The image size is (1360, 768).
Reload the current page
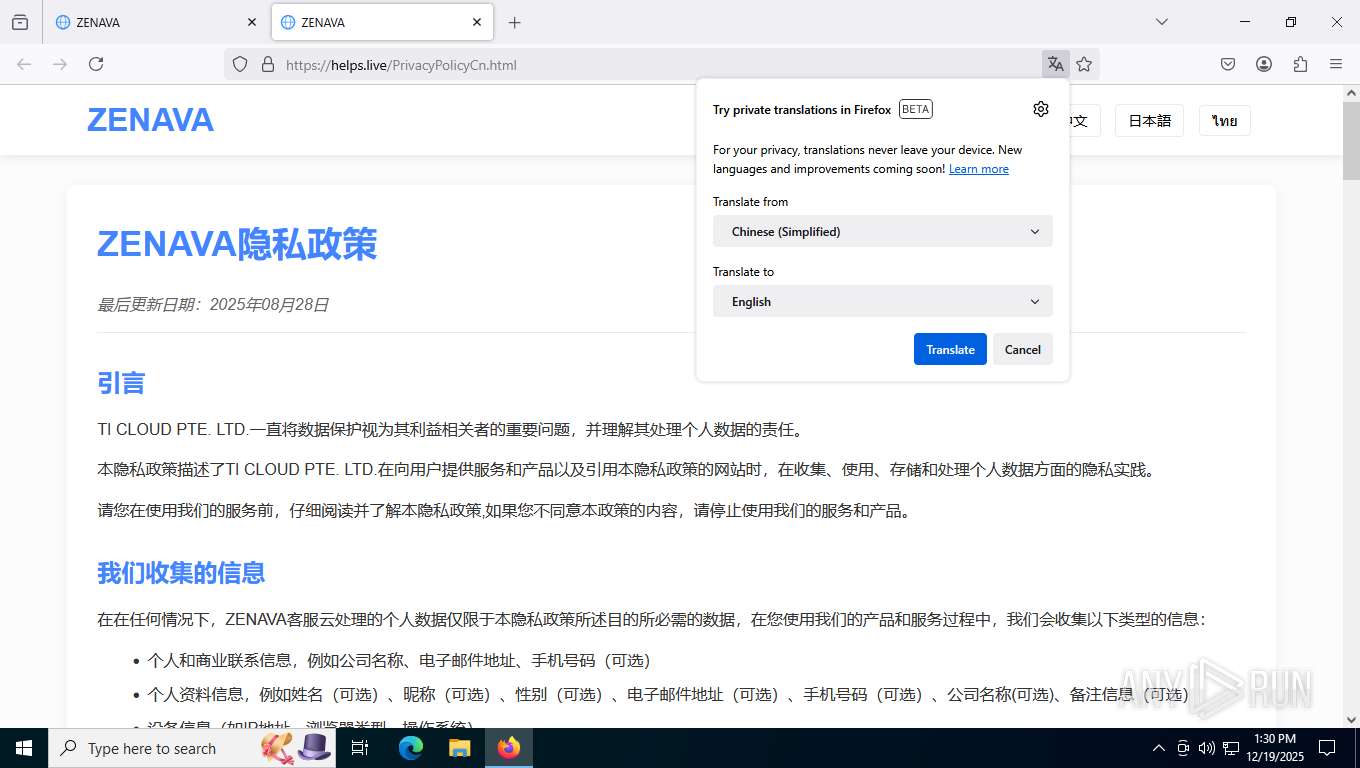pos(96,64)
